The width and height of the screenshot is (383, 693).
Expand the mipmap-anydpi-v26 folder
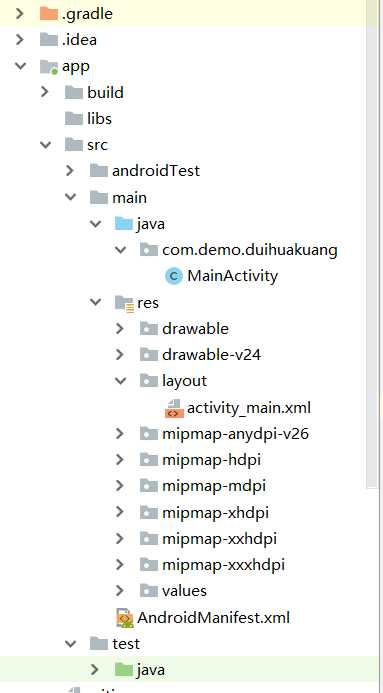click(120, 434)
